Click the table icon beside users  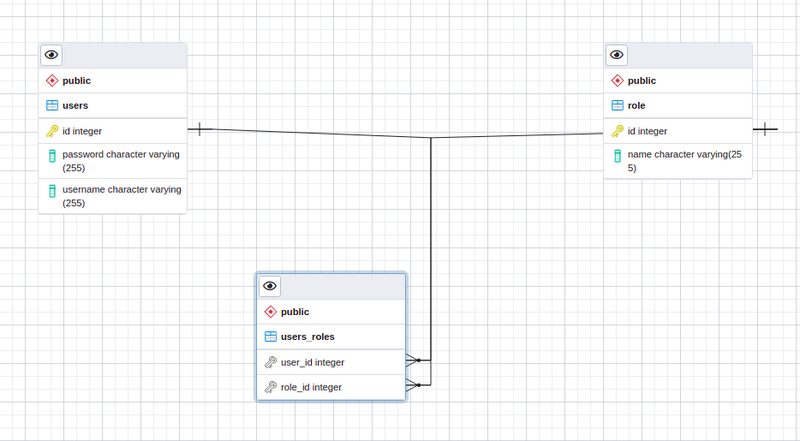click(52, 105)
